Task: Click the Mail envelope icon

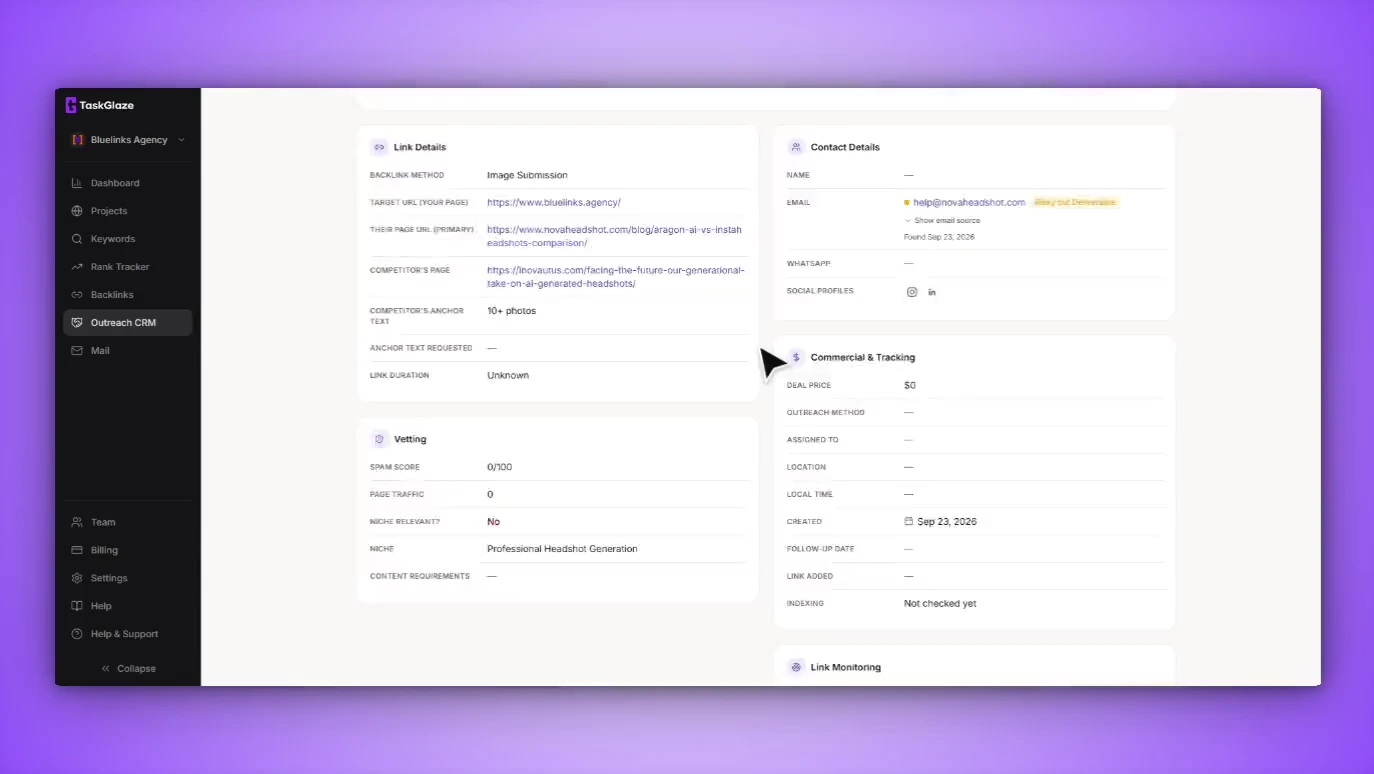Action: point(77,351)
